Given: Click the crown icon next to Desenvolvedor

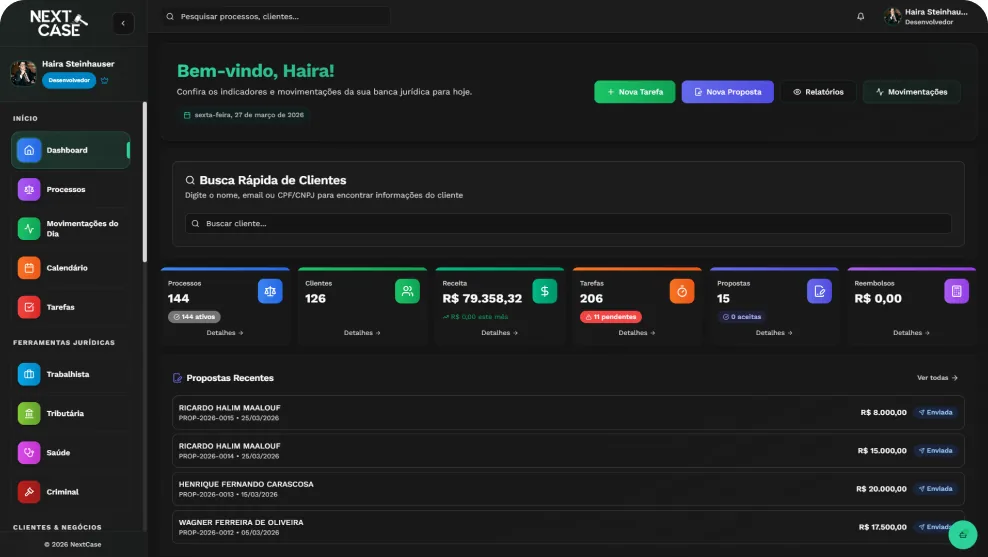Looking at the screenshot, I should [x=105, y=81].
